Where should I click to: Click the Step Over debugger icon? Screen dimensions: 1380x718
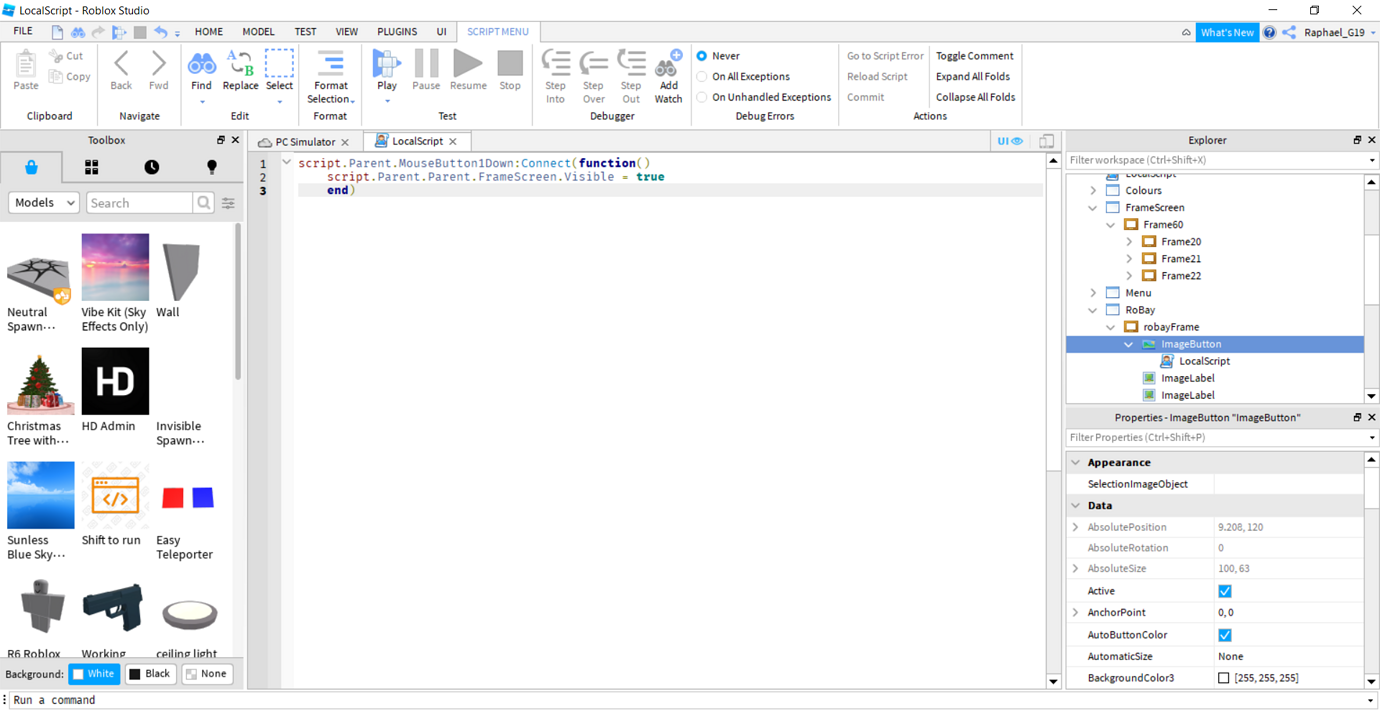594,63
